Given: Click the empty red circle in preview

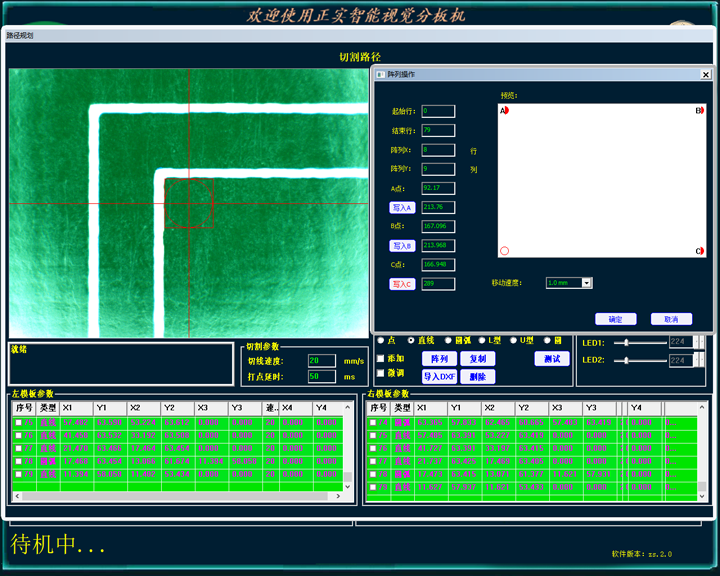Looking at the screenshot, I should (505, 251).
